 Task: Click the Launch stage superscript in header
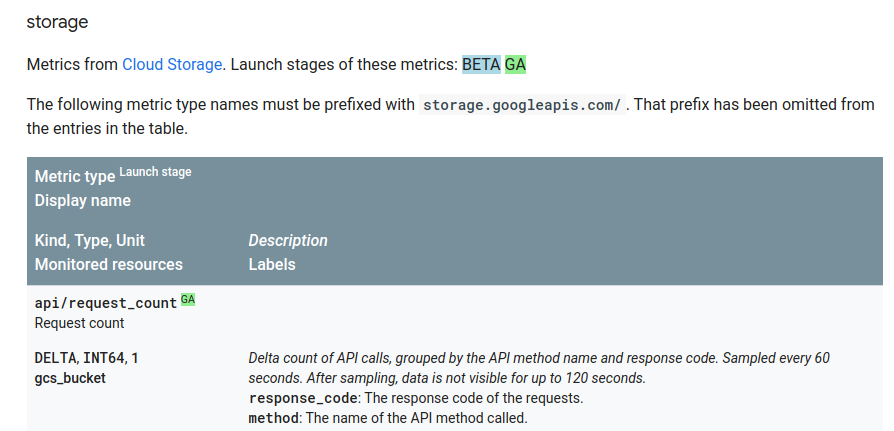pos(155,172)
